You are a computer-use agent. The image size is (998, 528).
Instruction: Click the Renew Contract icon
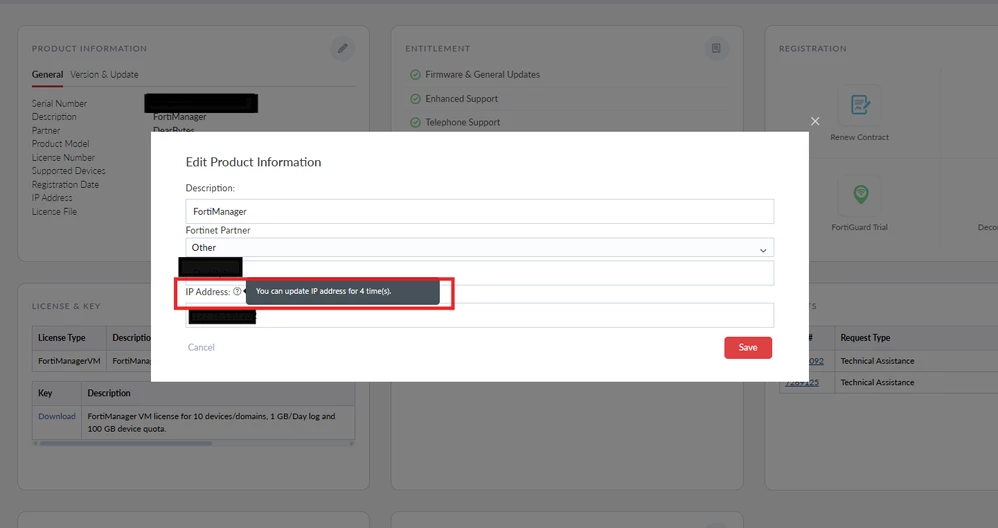pyautogui.click(x=860, y=105)
